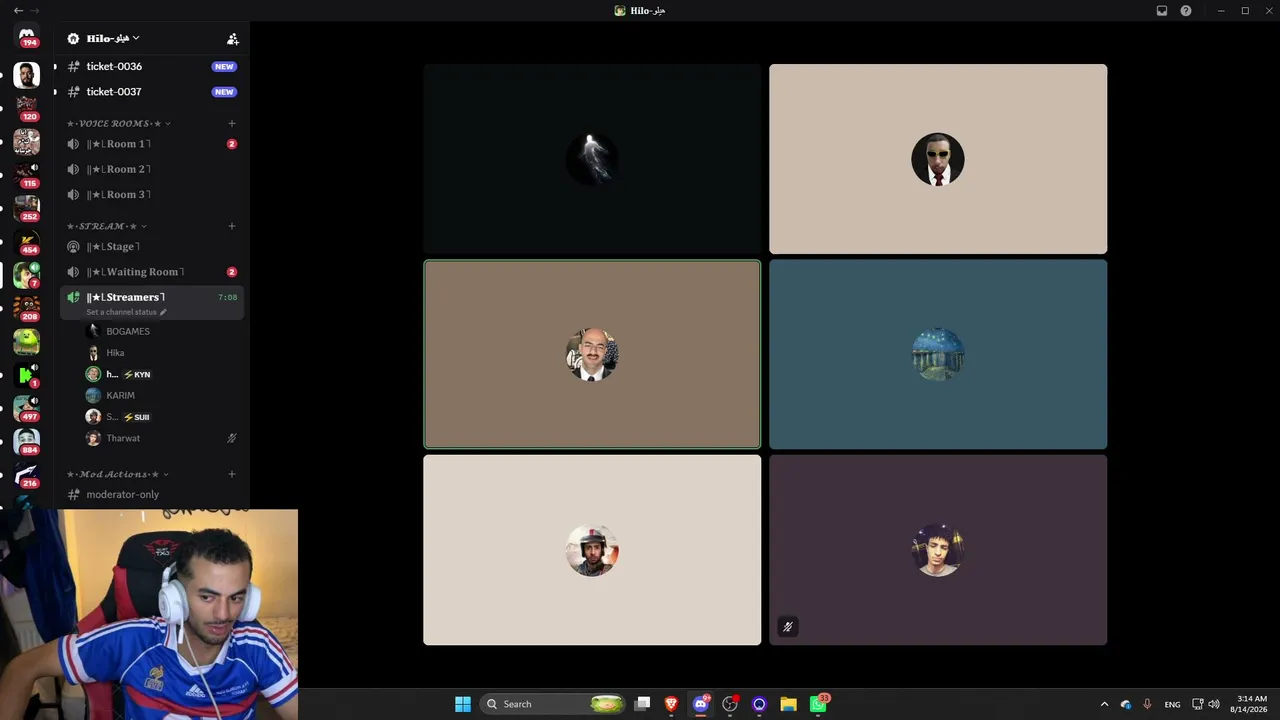Viewport: 1280px width, 720px height.
Task: Open Task View on the taskbar
Action: [643, 704]
